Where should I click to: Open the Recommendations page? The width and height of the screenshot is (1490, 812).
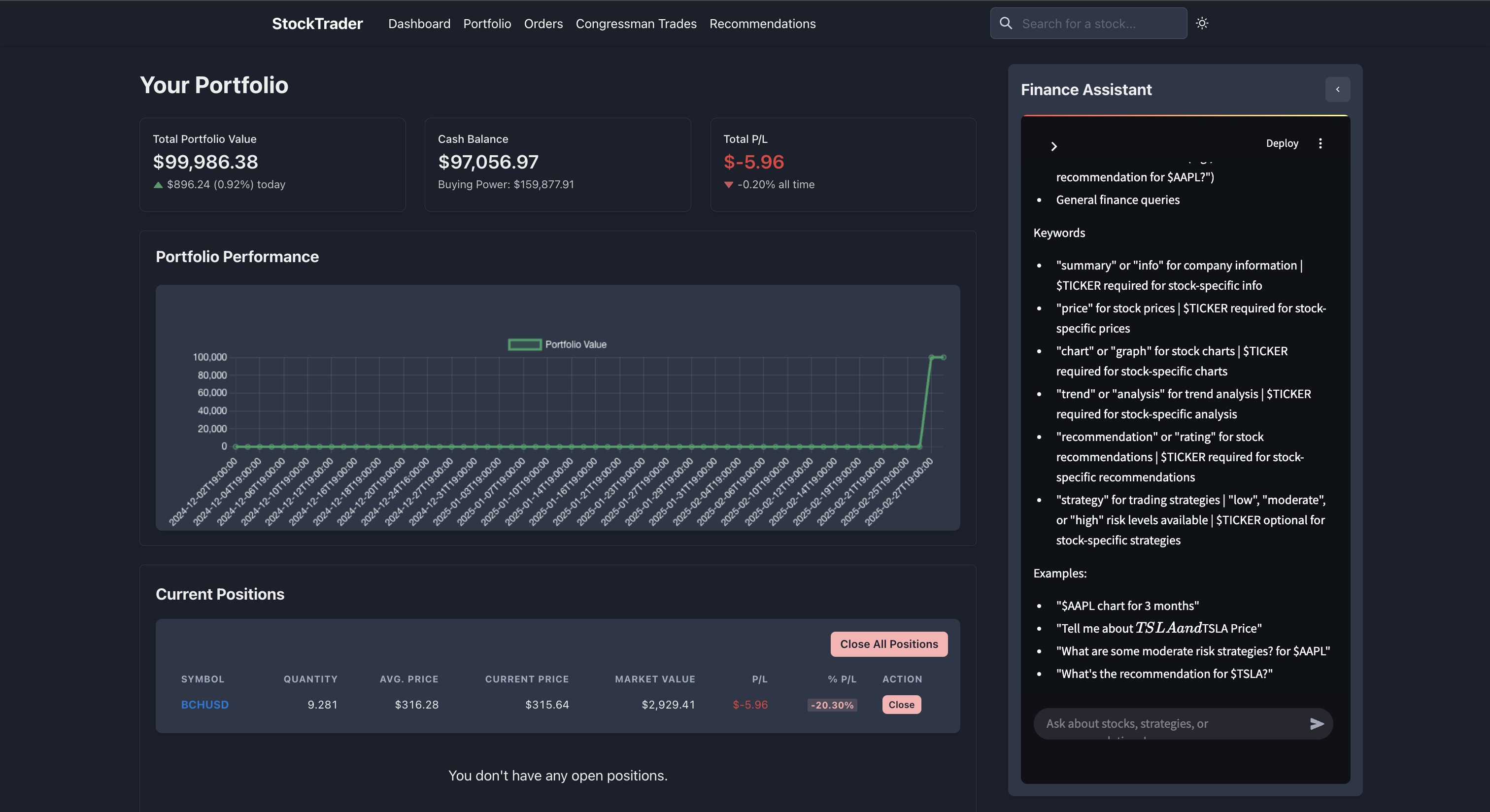pyautogui.click(x=762, y=24)
